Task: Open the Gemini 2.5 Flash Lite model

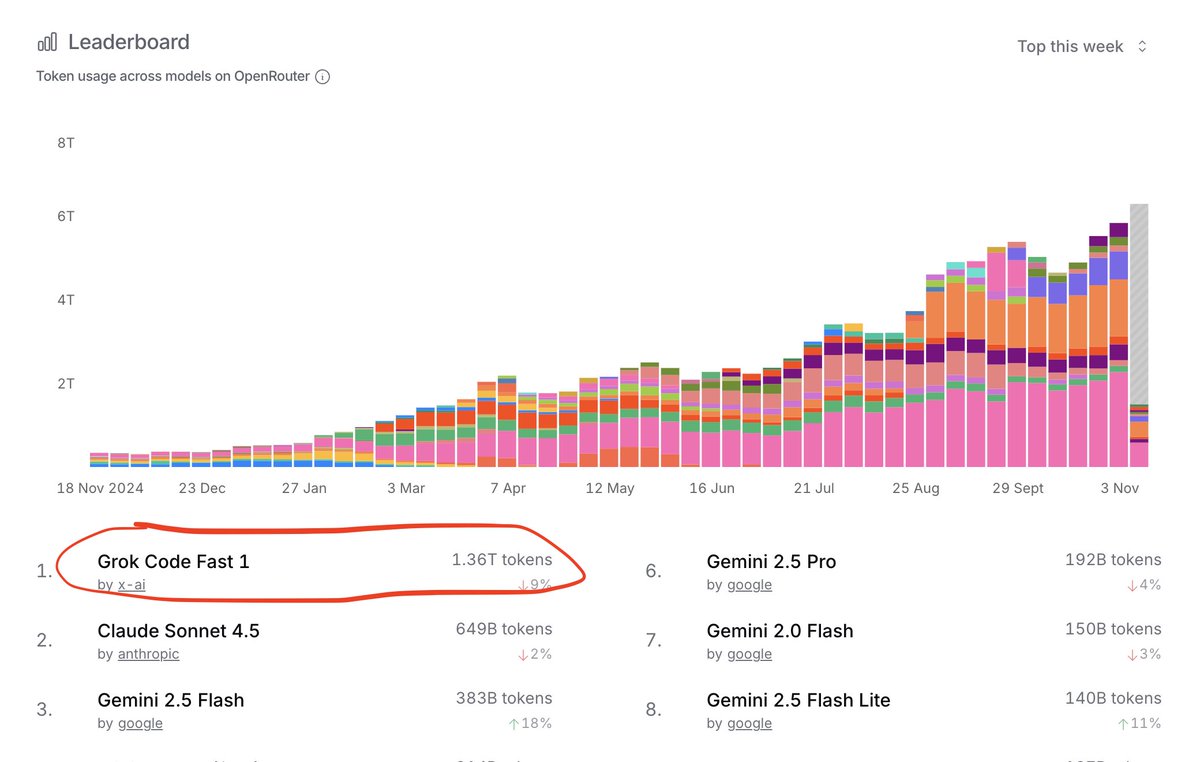Action: [x=798, y=700]
